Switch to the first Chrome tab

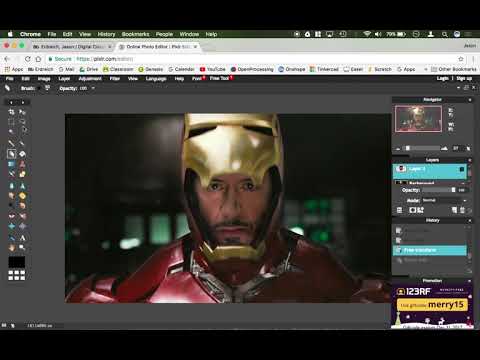click(x=72, y=47)
